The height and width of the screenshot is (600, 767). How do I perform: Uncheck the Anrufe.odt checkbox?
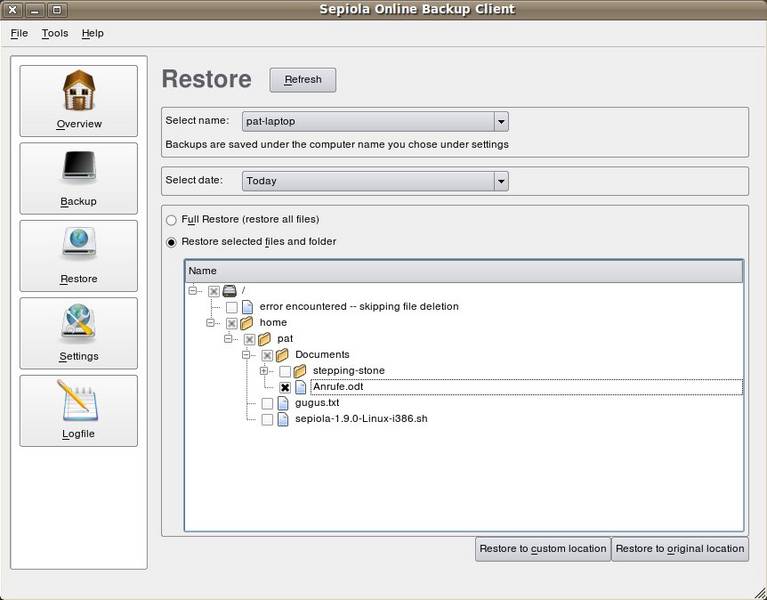[285, 388]
